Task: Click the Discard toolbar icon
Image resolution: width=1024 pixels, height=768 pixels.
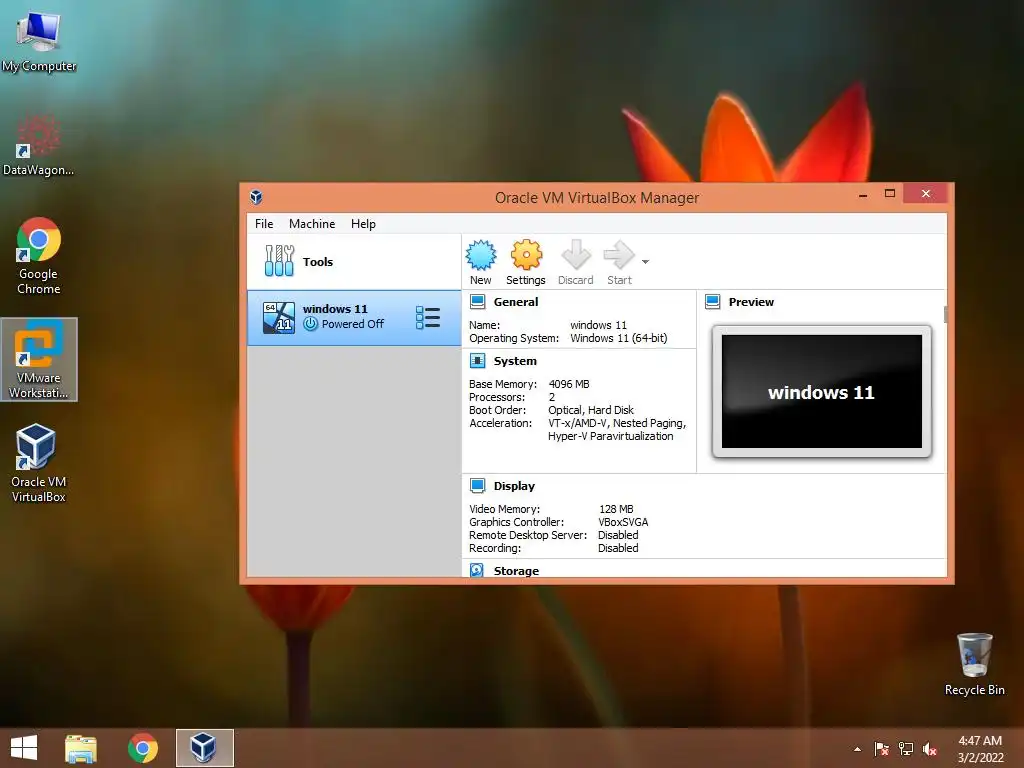Action: [575, 255]
